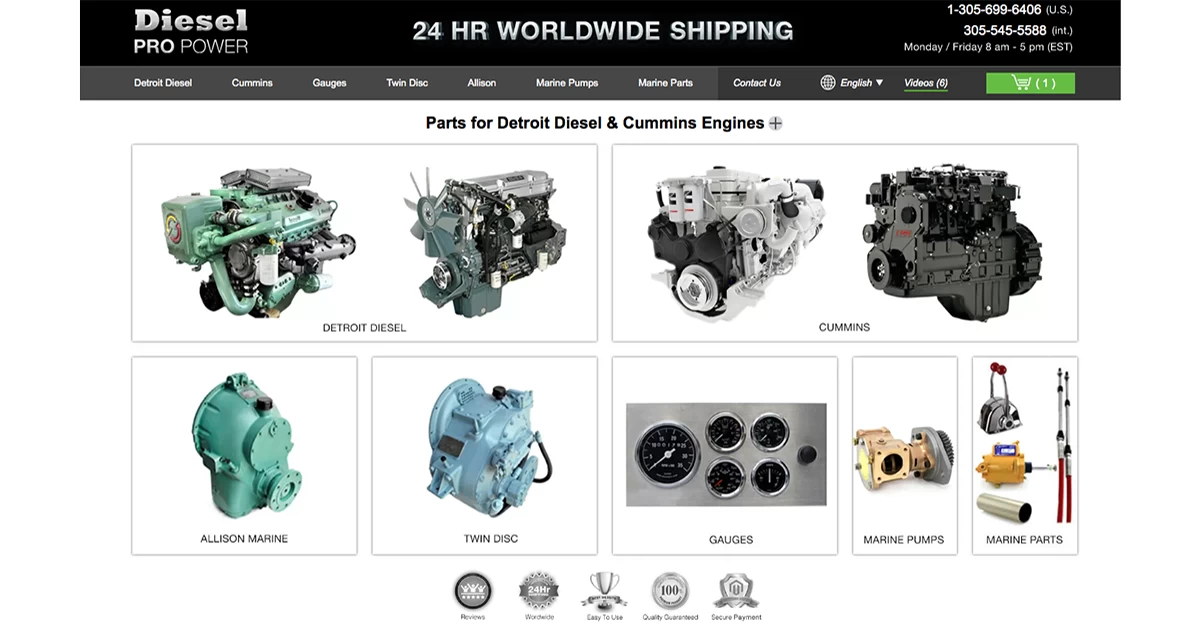The width and height of the screenshot is (1200, 630).
Task: Click the MARINE PARTS label
Action: point(1024,540)
